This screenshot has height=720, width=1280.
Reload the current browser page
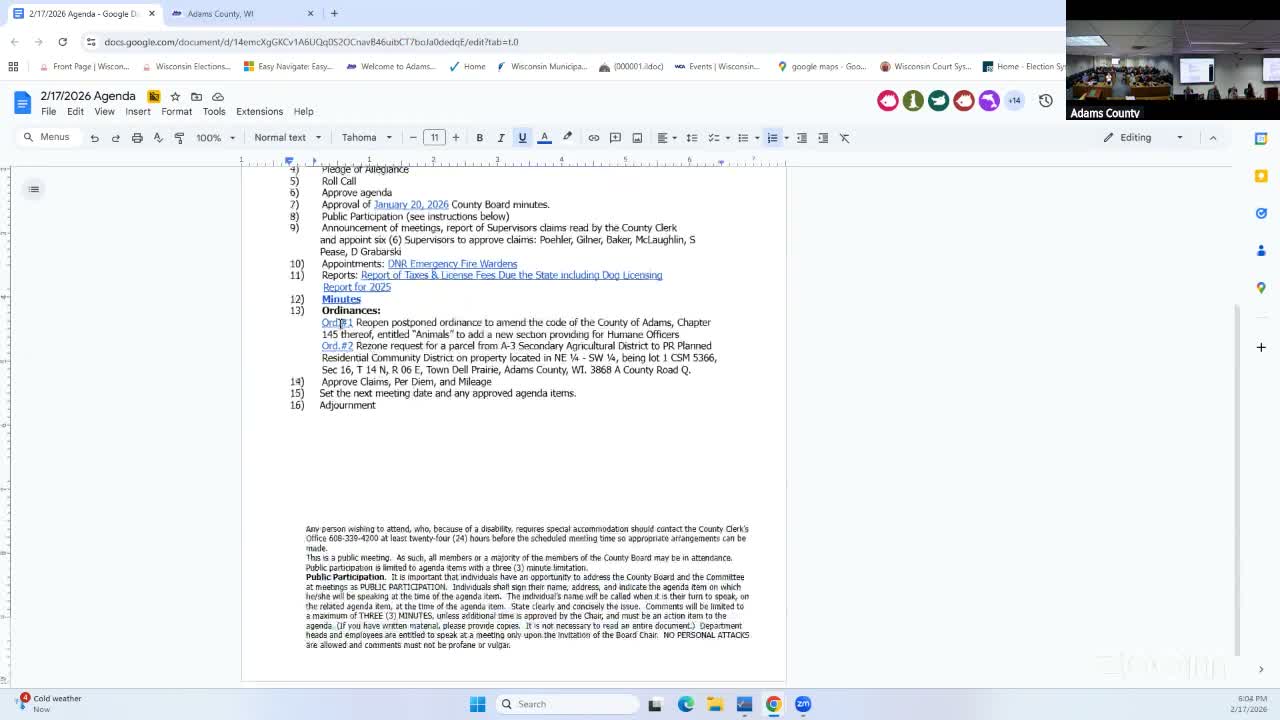[x=62, y=42]
